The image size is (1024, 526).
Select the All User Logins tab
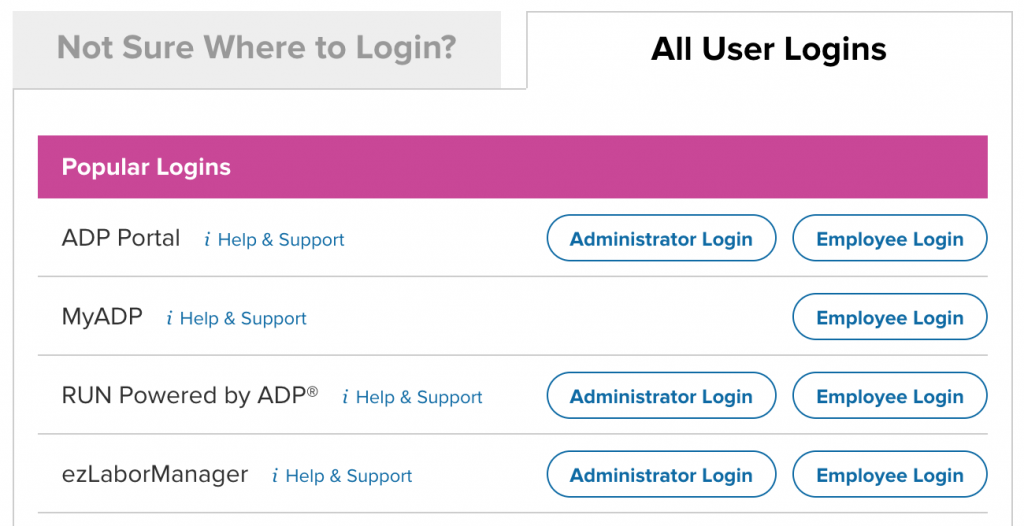(769, 49)
